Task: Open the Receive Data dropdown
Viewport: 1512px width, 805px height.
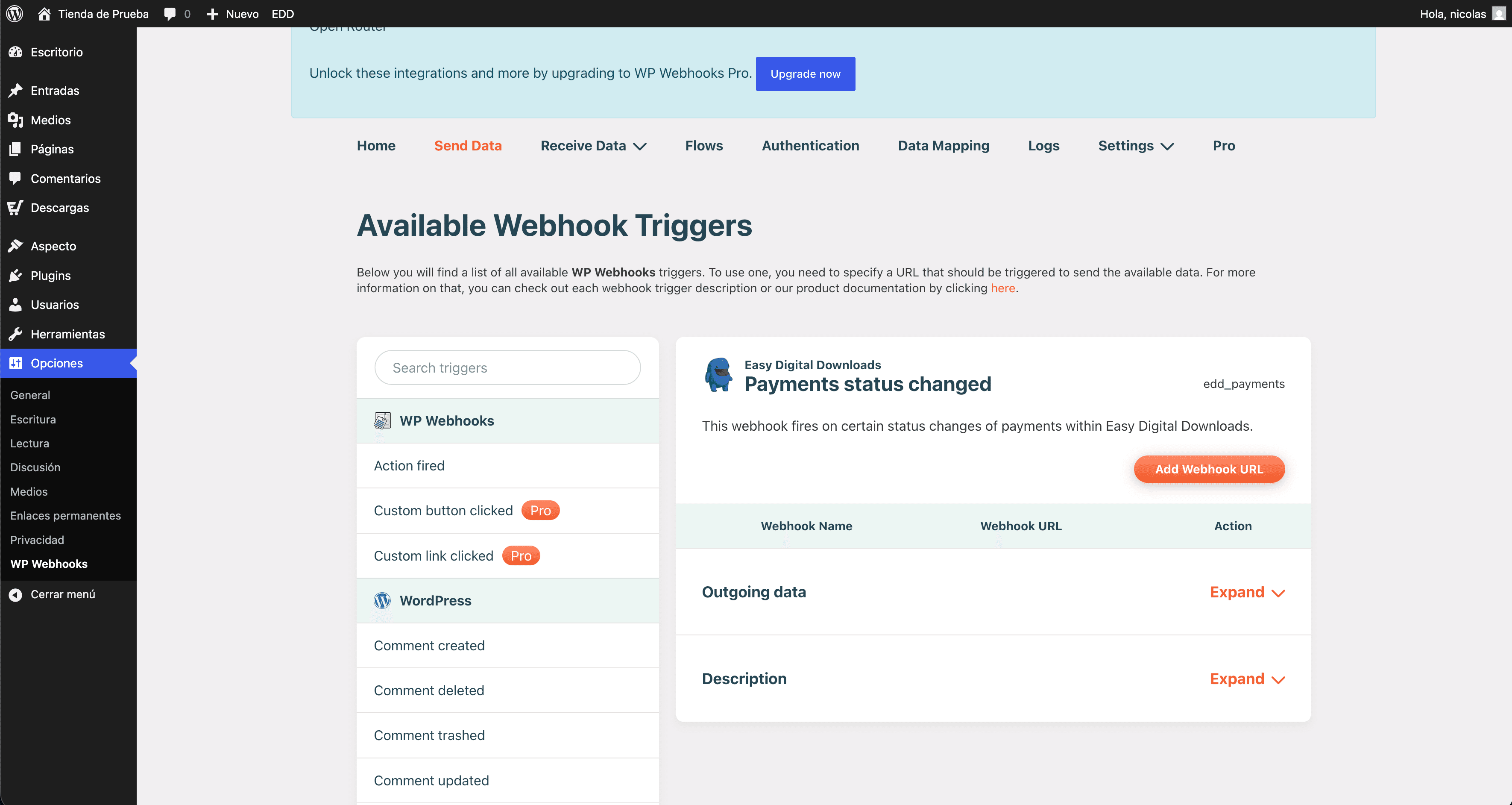Action: pyautogui.click(x=593, y=146)
